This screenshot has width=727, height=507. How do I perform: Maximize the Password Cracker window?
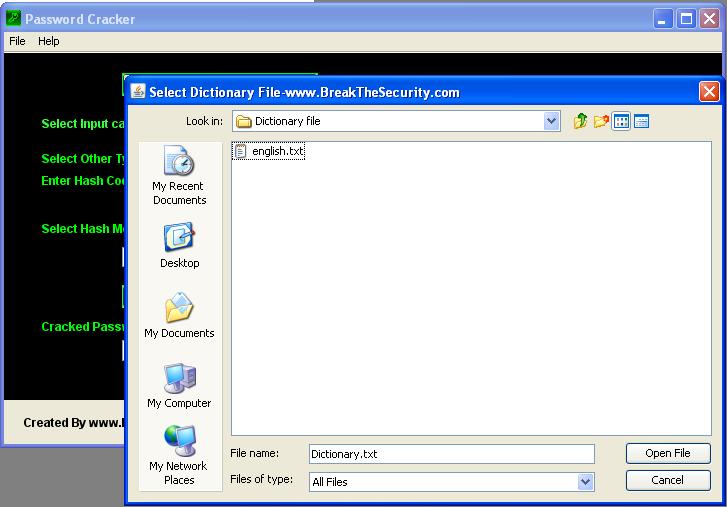tap(686, 19)
